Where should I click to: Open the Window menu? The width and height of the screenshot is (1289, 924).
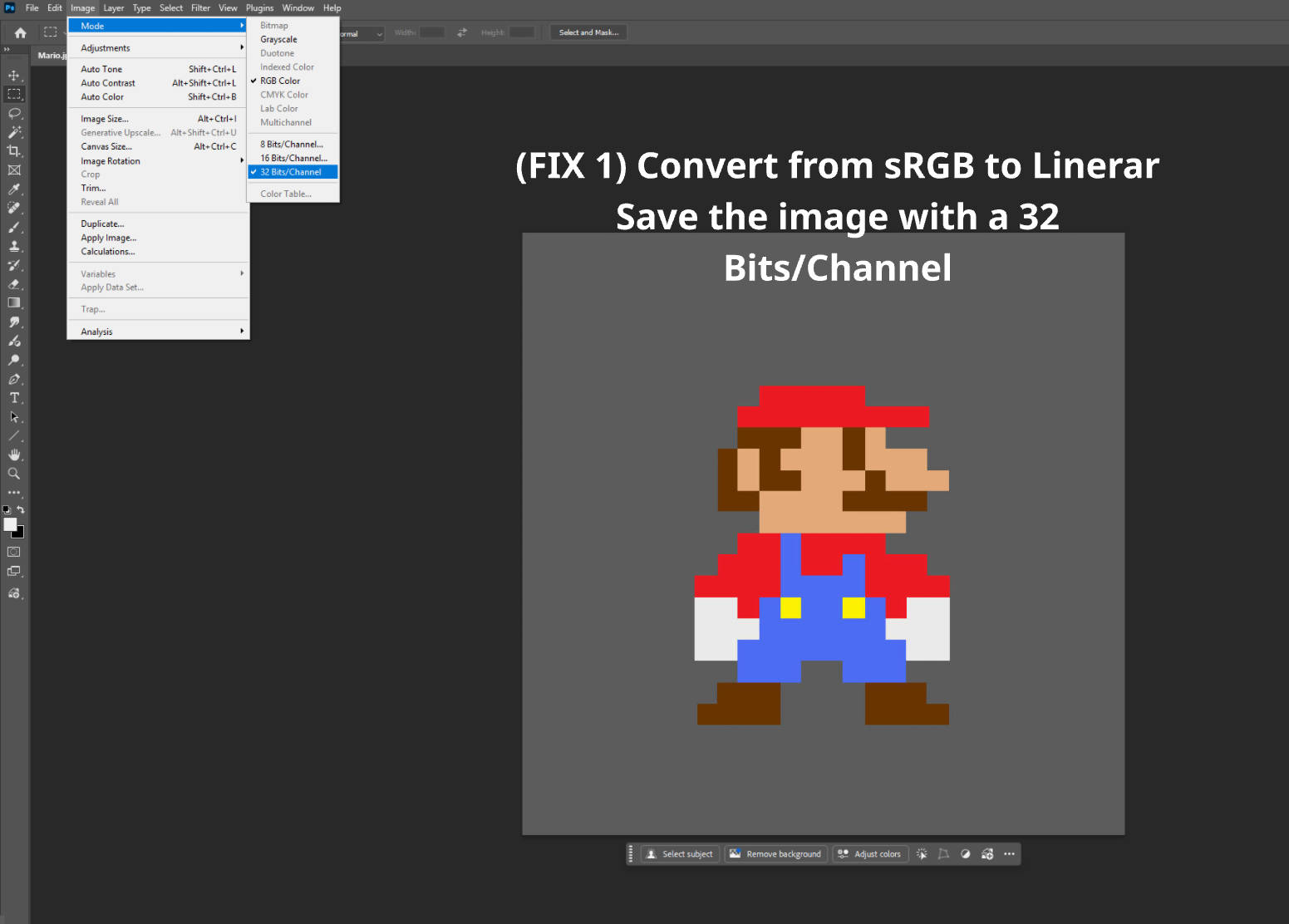click(298, 8)
